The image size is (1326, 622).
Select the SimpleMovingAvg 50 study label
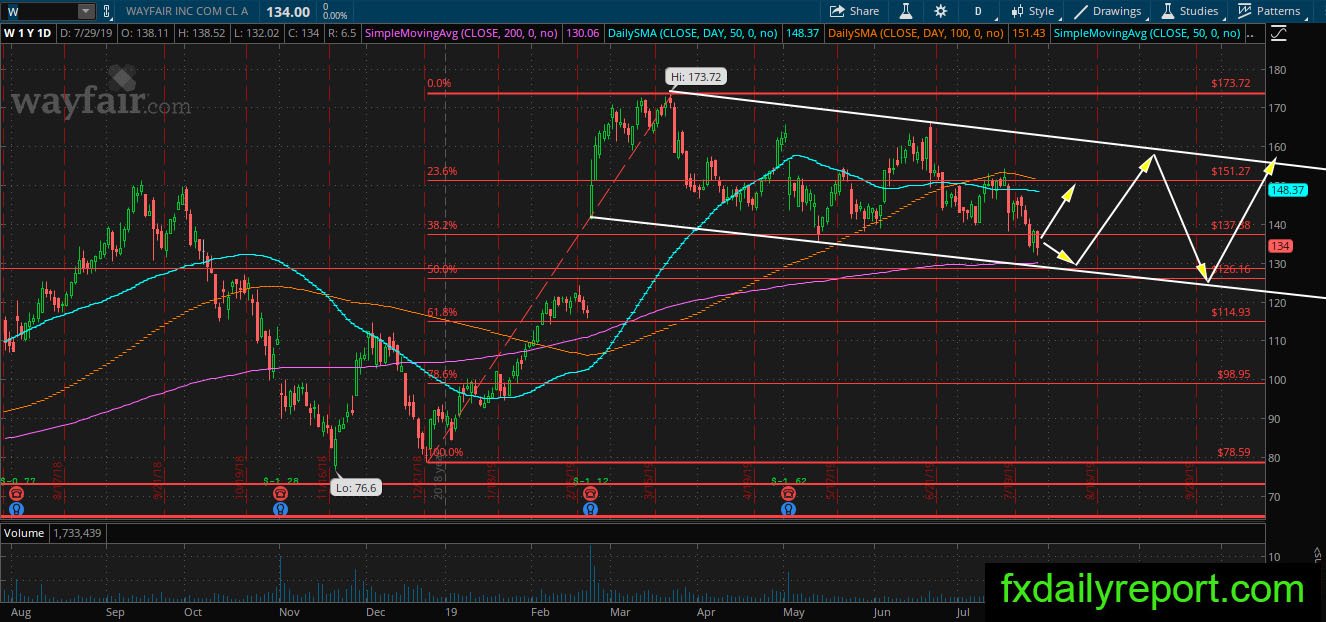[1148, 33]
